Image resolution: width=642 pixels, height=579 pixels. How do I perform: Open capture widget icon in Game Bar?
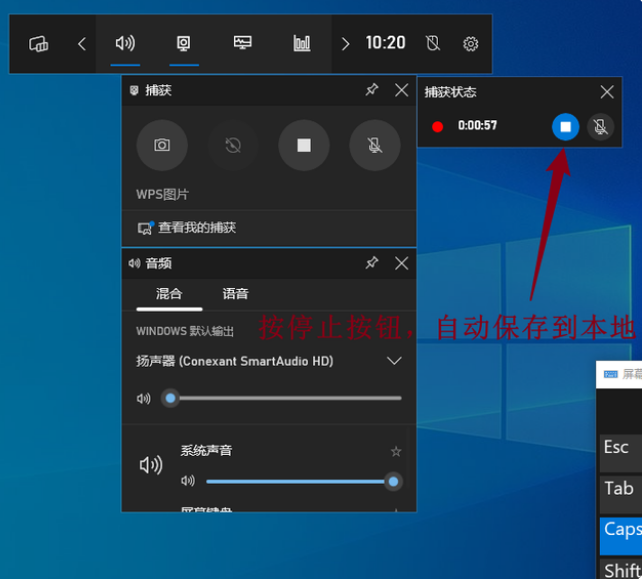pyautogui.click(x=184, y=43)
